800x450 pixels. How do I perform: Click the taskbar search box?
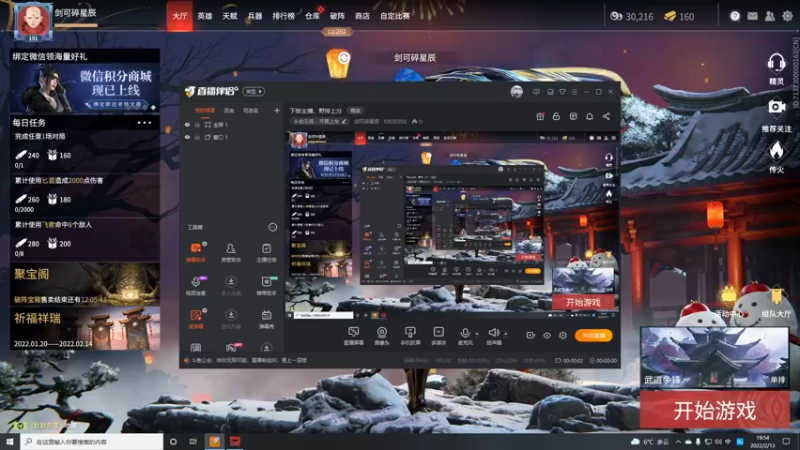coord(92,441)
